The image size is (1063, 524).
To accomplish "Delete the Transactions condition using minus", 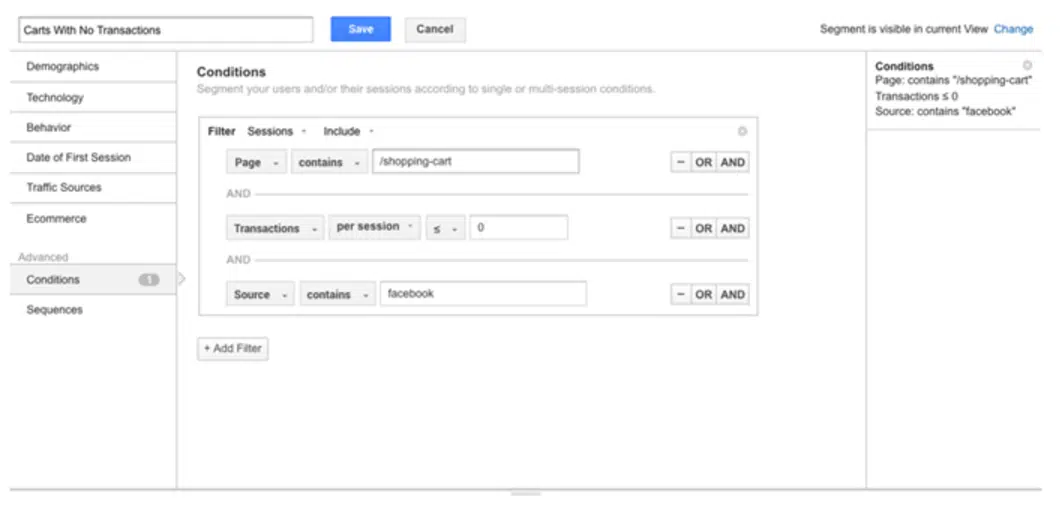I will click(x=680, y=228).
